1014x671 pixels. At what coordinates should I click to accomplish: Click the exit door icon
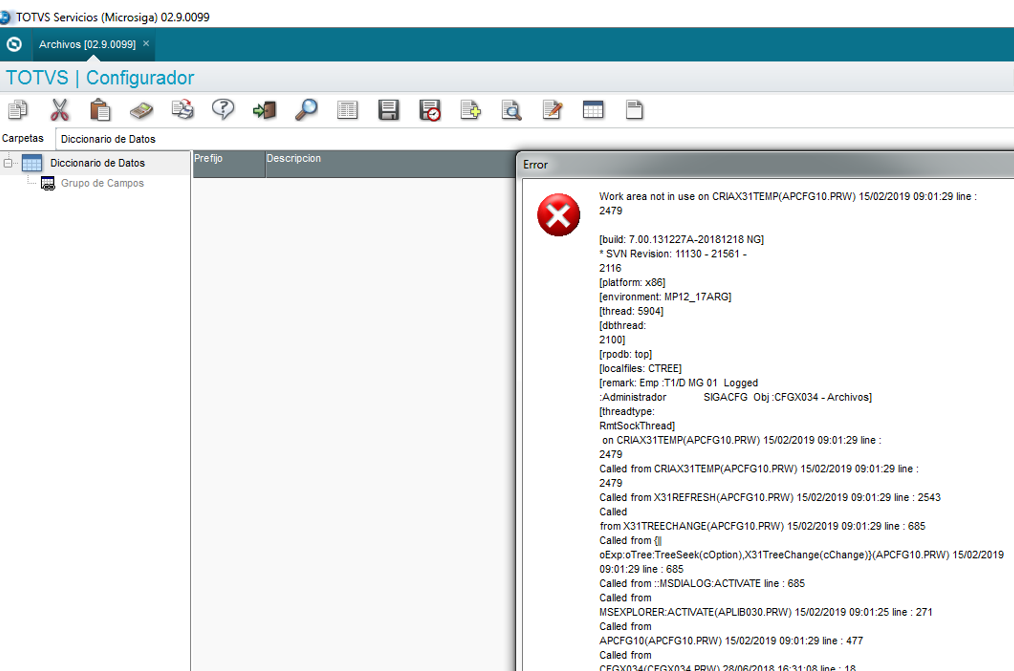(264, 110)
